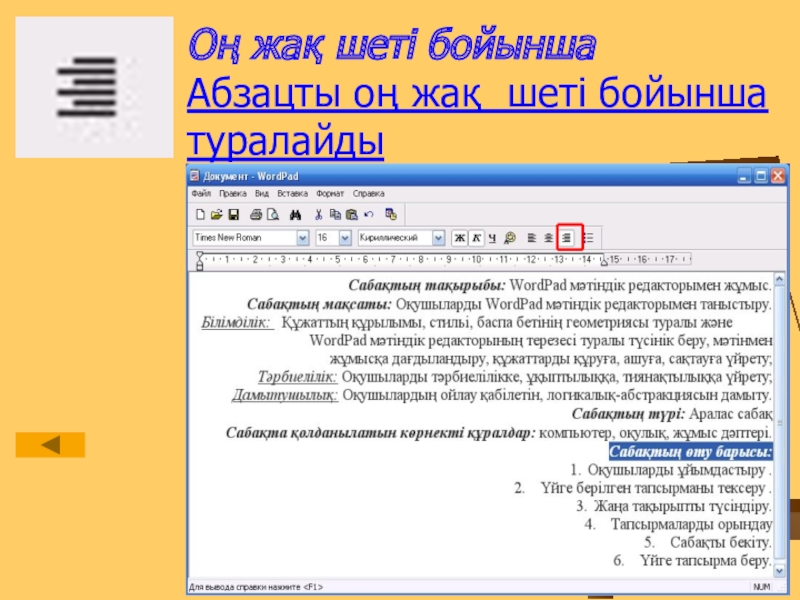The width and height of the screenshot is (800, 600).
Task: Open Find with the binoculars icon
Action: [x=295, y=215]
